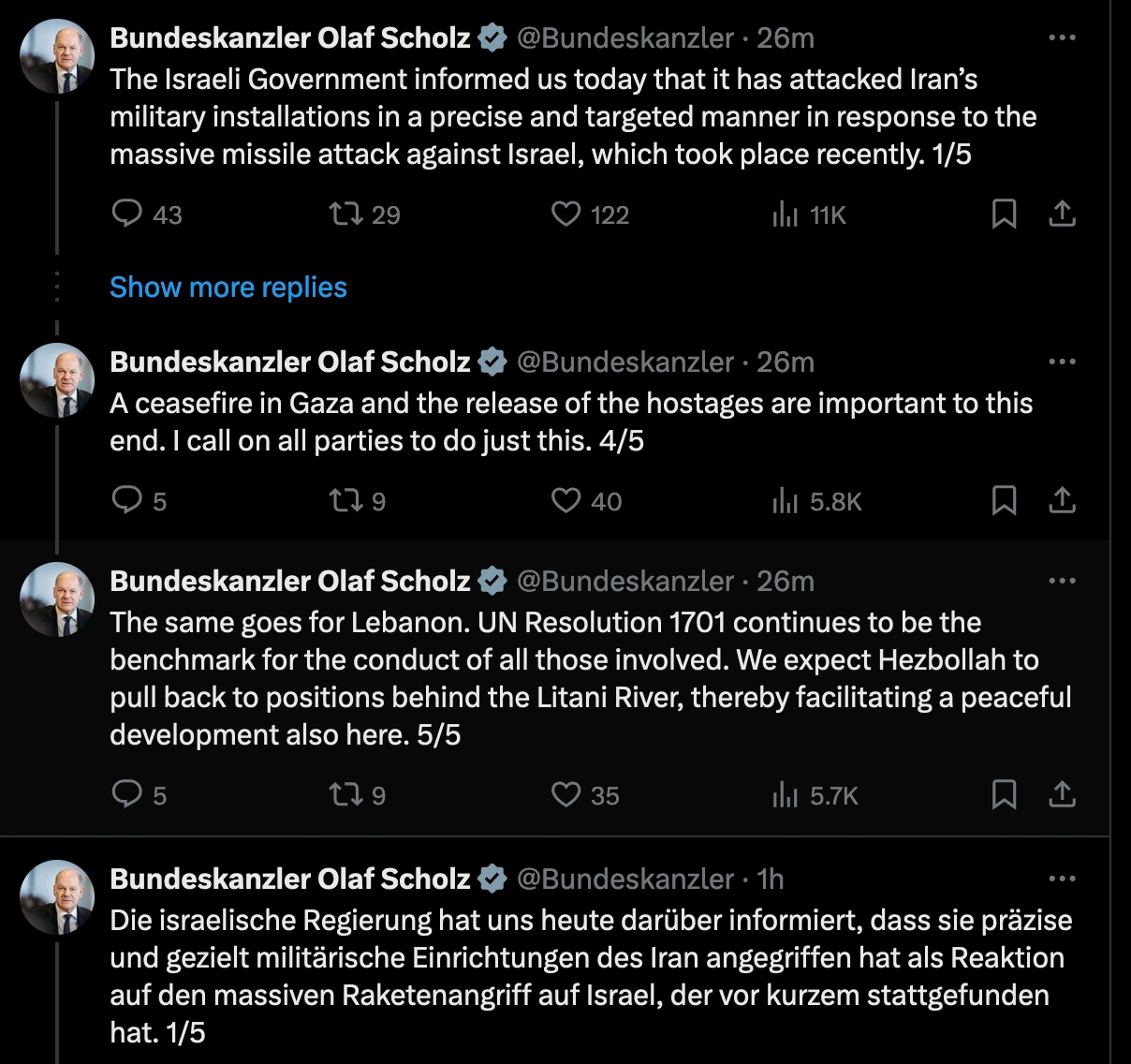Screen dimensions: 1131x1064
Task: Share the Lebanon 5/5 tweet
Action: click(x=1062, y=795)
